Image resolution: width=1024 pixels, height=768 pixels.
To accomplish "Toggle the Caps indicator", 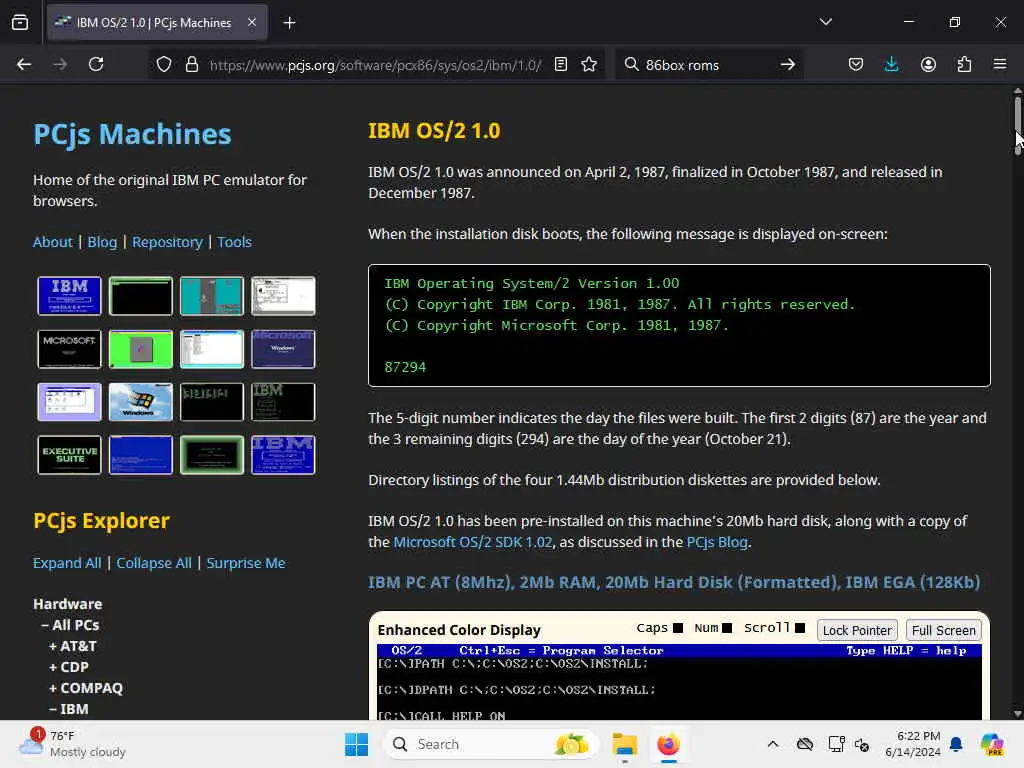I will [x=678, y=628].
